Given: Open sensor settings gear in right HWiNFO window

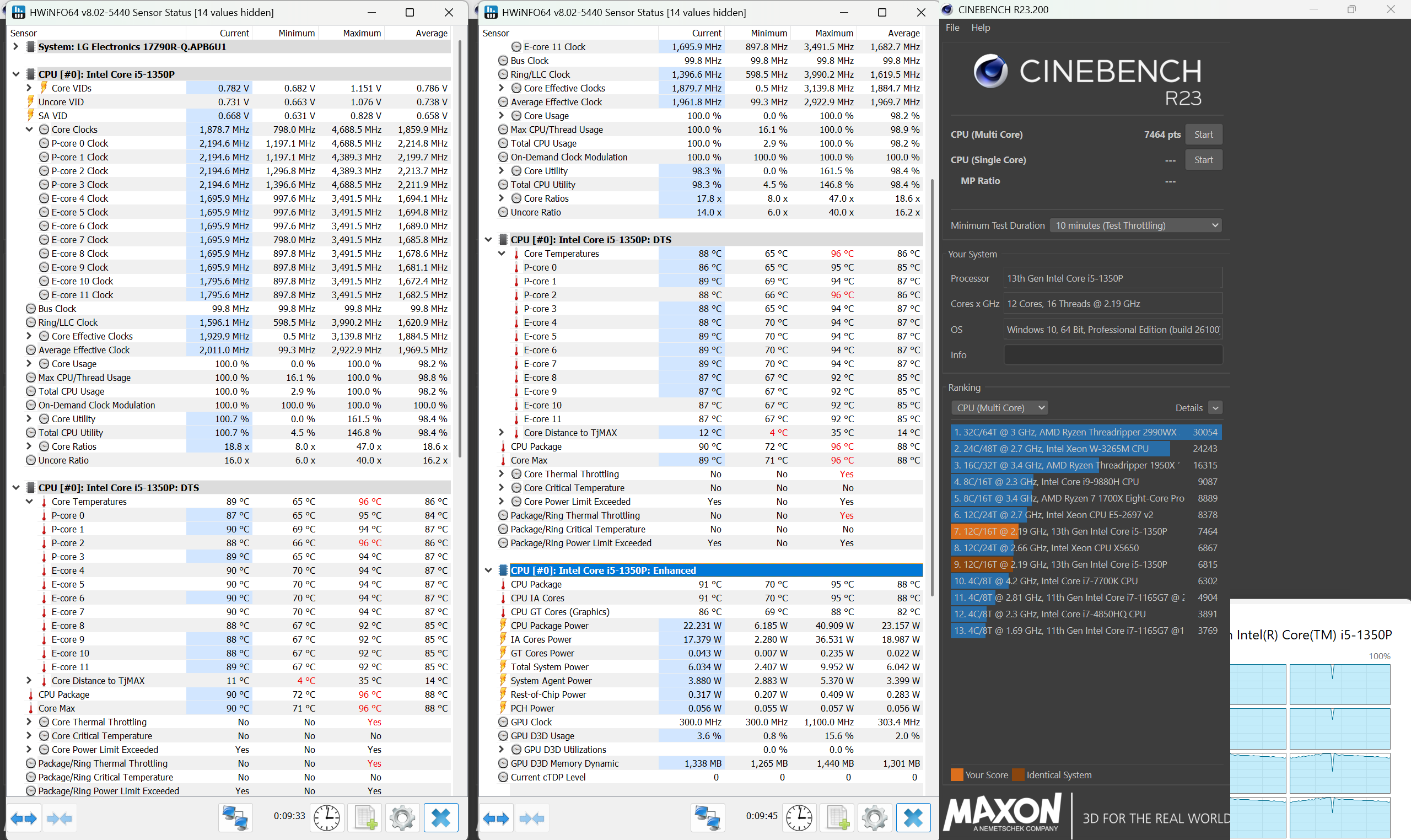Looking at the screenshot, I should 875,818.
